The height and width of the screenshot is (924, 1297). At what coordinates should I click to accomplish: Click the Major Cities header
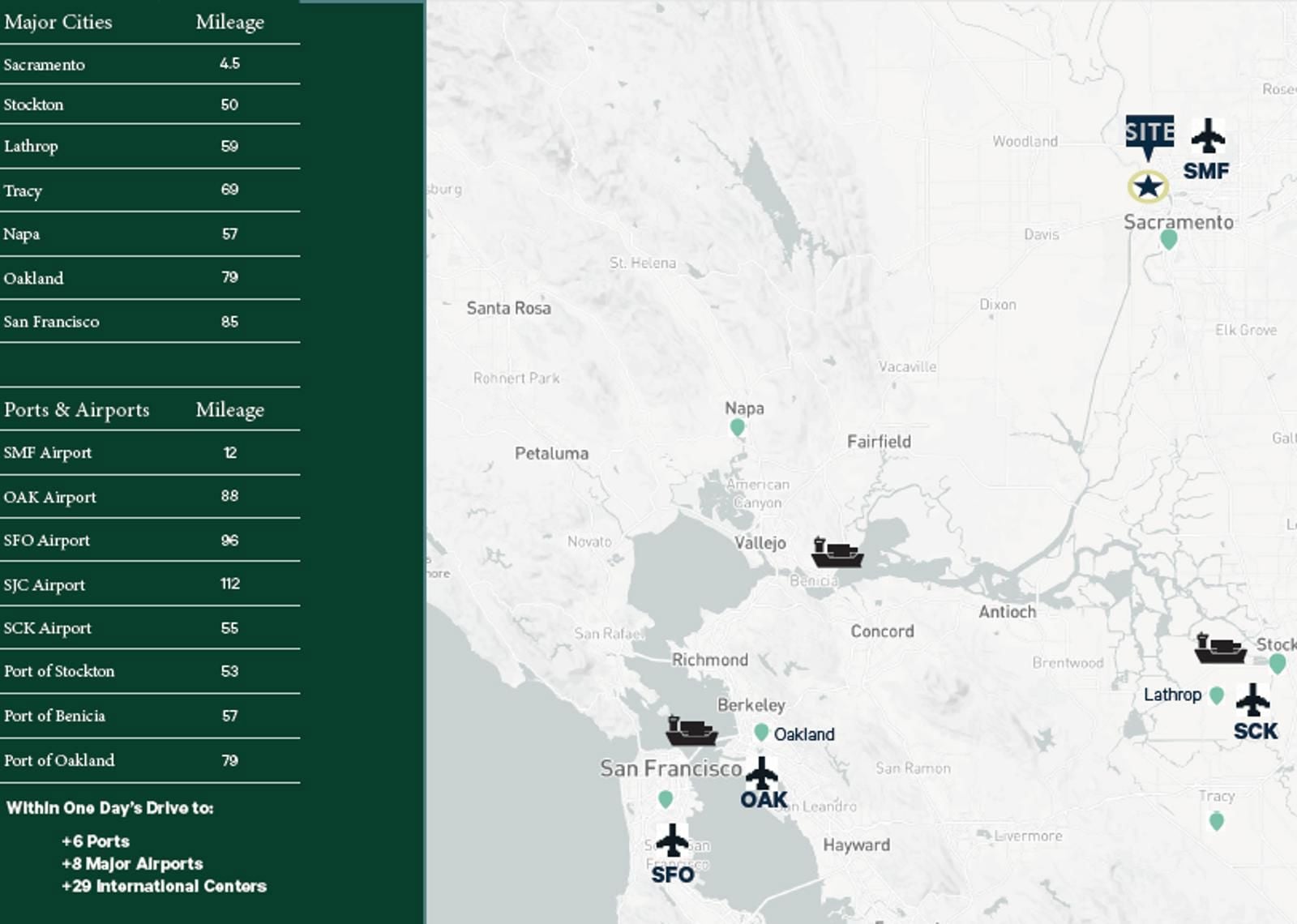tap(58, 23)
